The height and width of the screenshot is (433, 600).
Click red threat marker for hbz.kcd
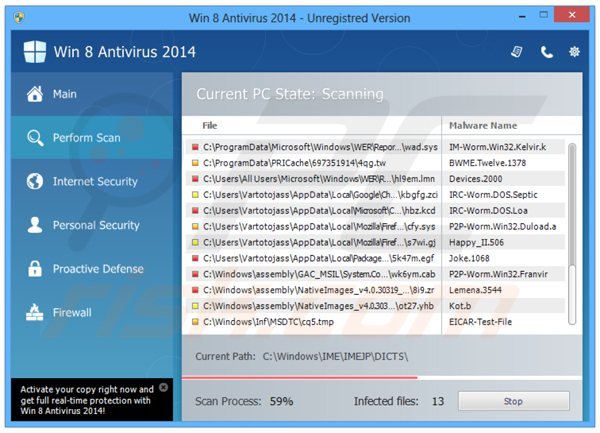[195, 210]
